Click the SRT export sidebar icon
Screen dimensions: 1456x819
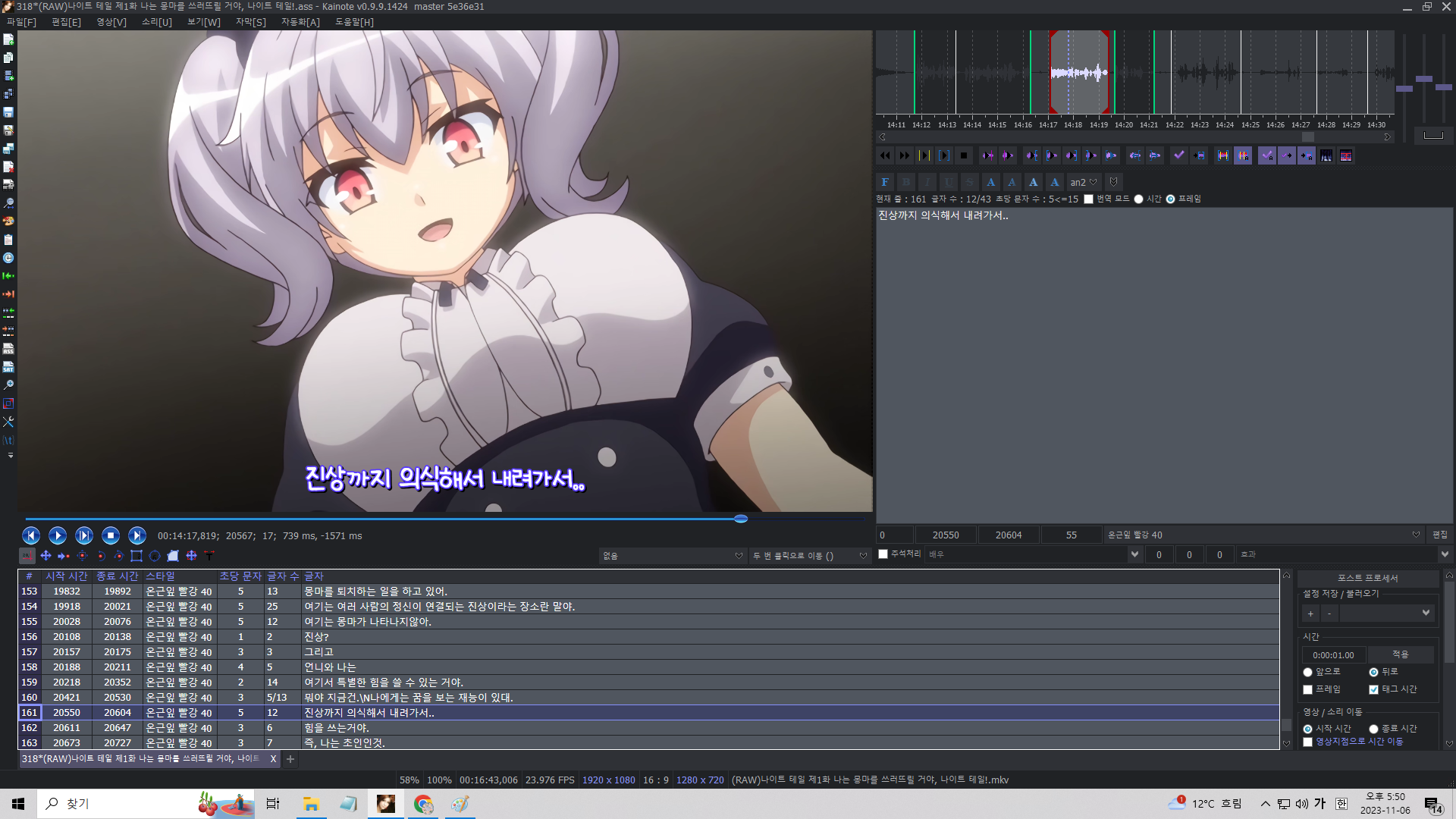click(8, 367)
